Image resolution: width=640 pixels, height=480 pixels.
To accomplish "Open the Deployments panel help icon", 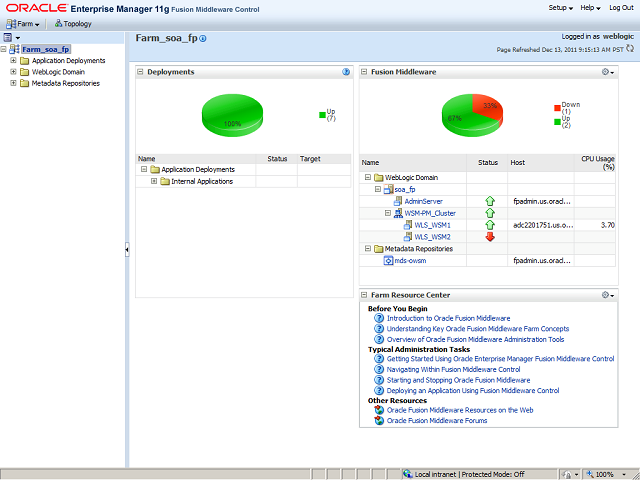I will point(346,72).
